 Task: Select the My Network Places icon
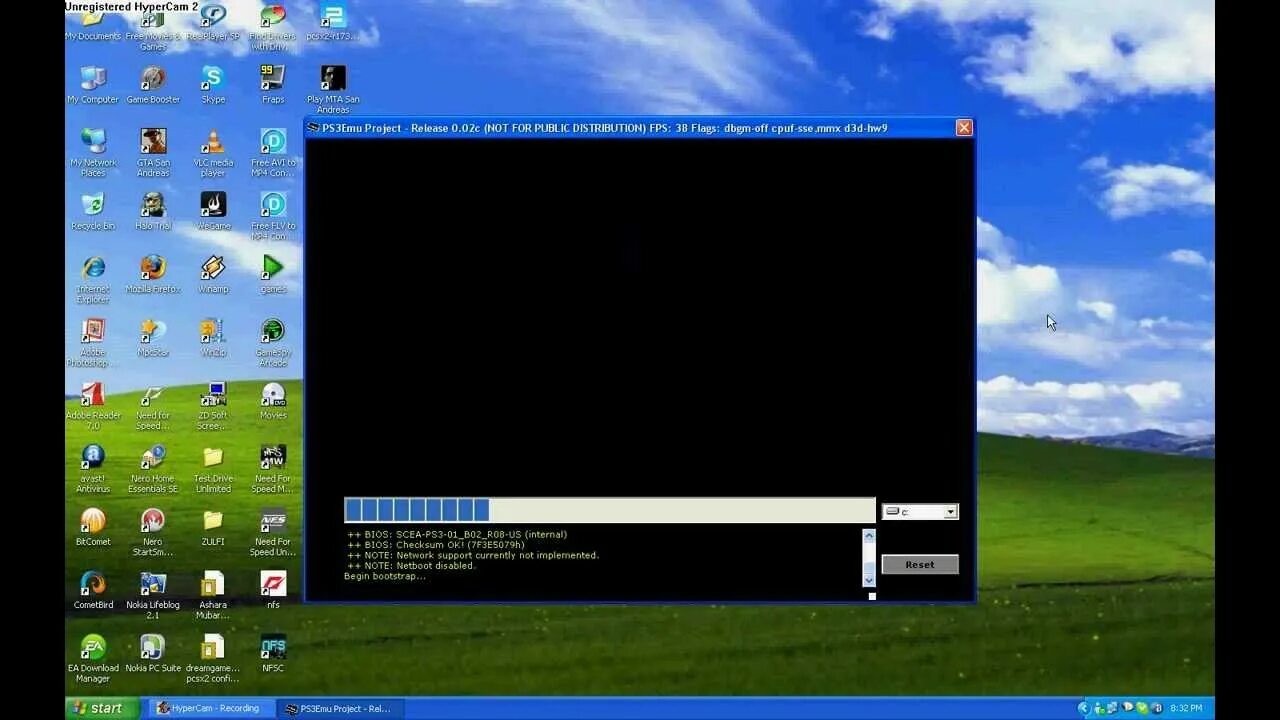(93, 153)
